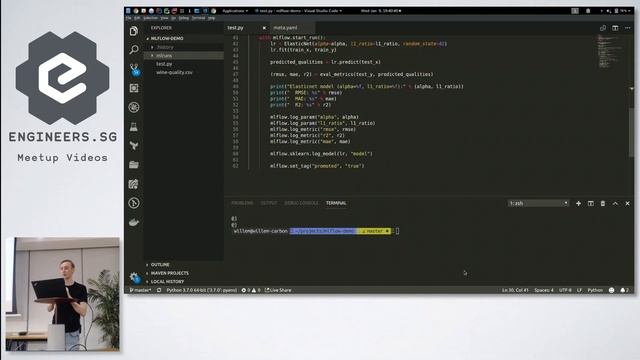Collapse the MLFLOW-DEMO folder root

pyautogui.click(x=184, y=38)
